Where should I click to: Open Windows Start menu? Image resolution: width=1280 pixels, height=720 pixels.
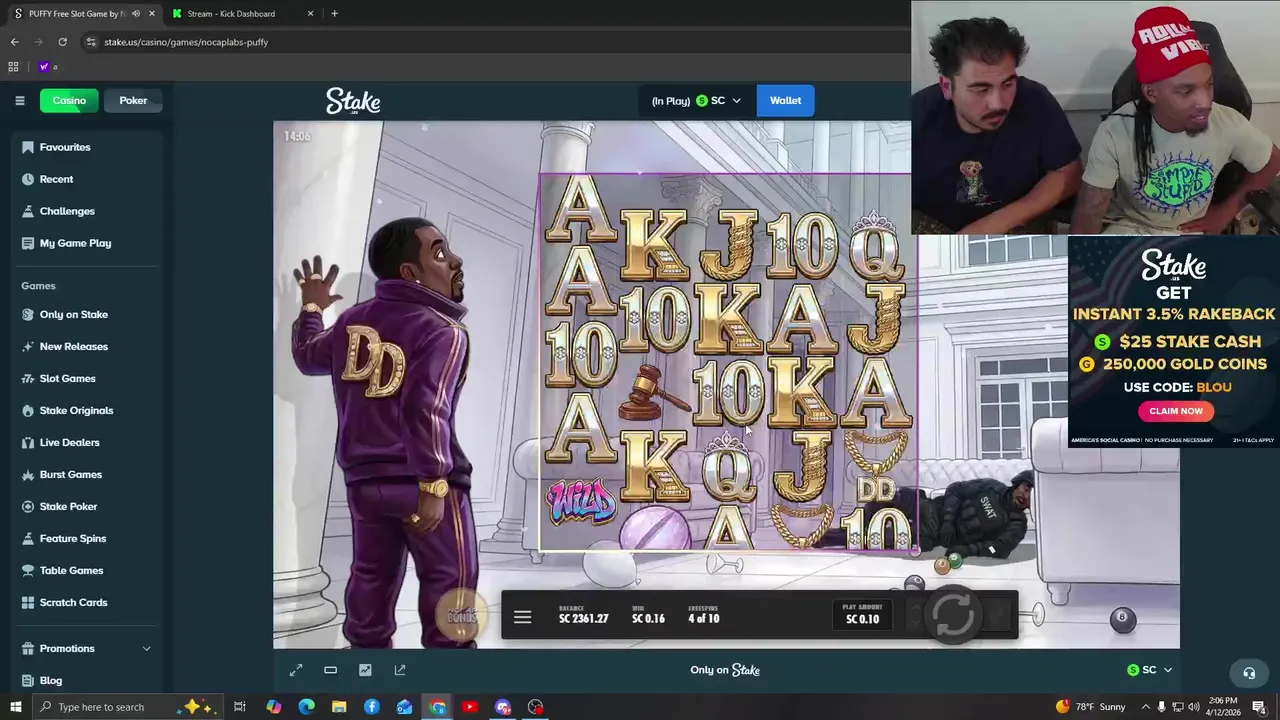click(15, 707)
